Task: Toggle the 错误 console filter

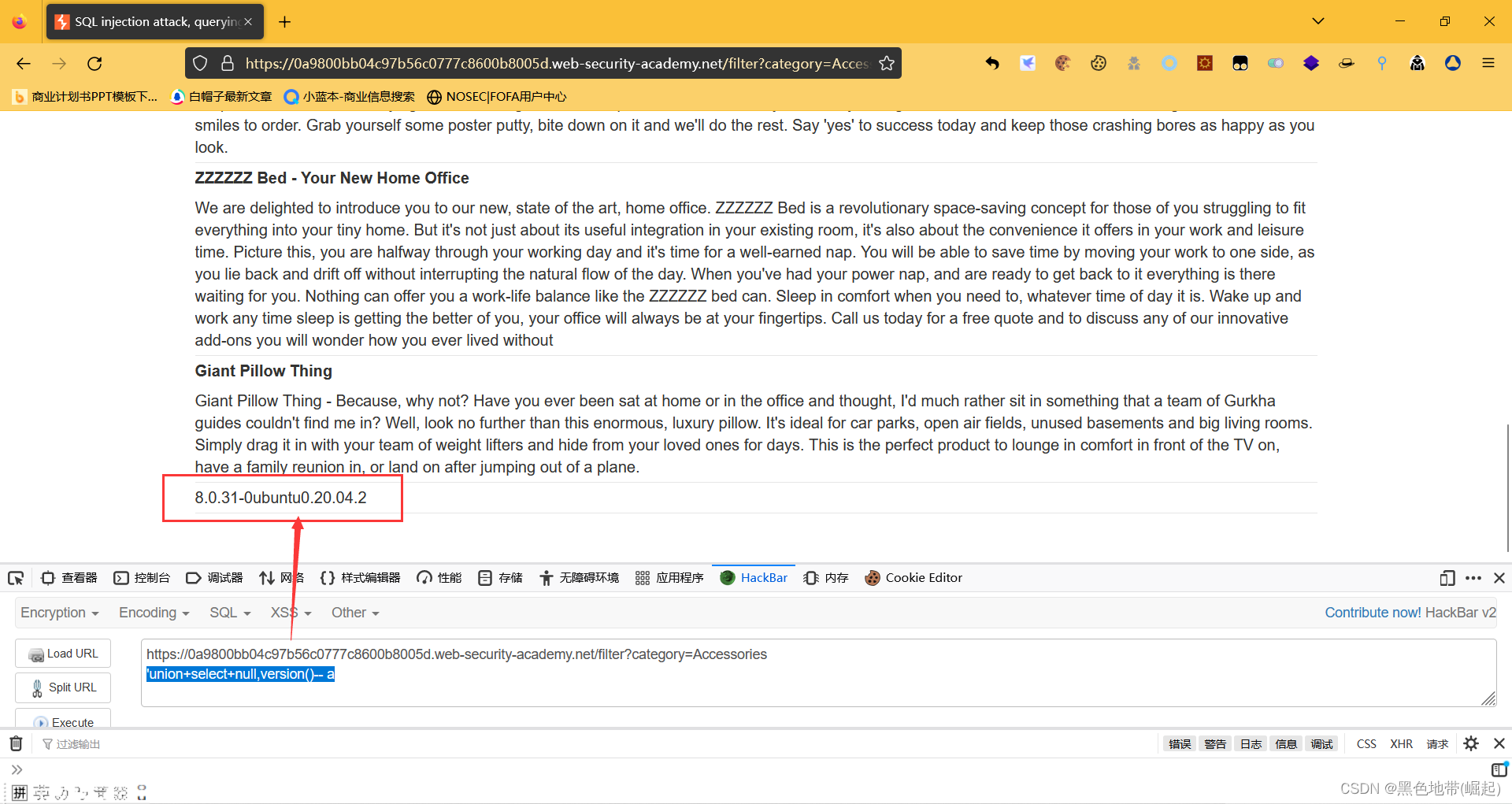Action: pyautogui.click(x=1180, y=744)
